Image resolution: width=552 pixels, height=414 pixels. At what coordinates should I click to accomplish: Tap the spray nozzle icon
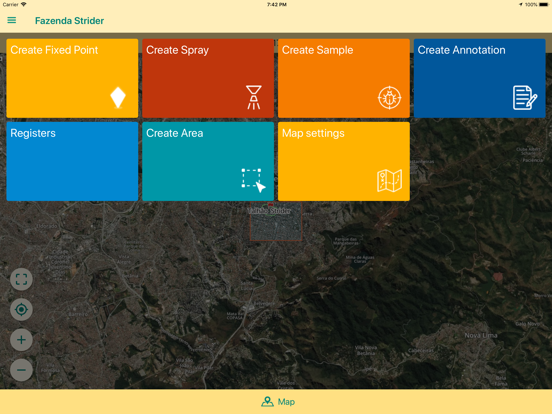(x=253, y=97)
